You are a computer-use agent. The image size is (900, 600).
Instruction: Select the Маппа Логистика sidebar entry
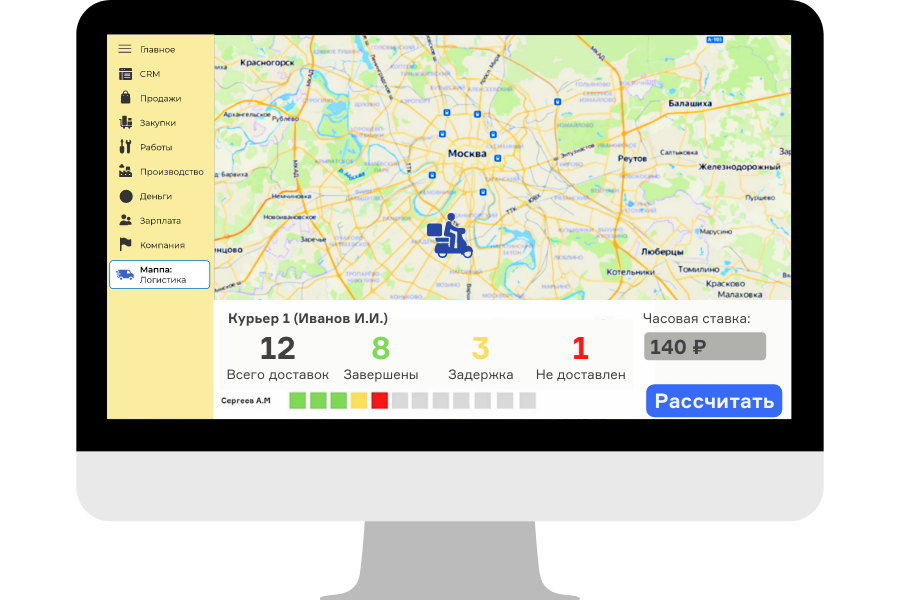point(160,273)
